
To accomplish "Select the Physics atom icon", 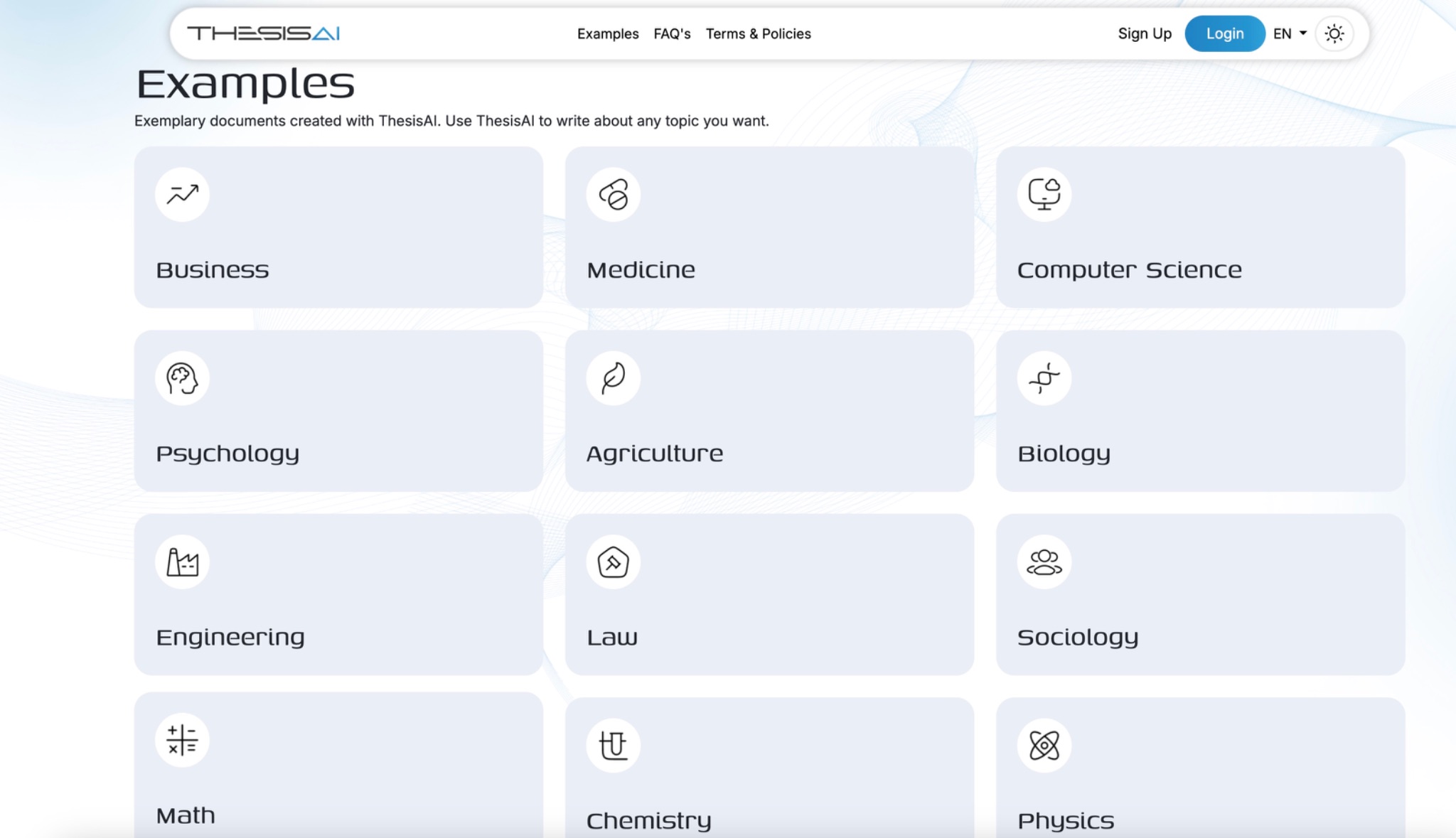I will tap(1044, 745).
